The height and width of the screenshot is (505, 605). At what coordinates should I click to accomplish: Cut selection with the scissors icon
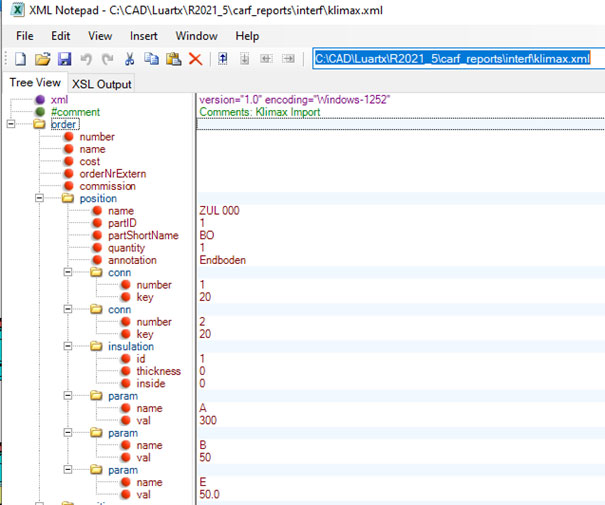click(130, 59)
